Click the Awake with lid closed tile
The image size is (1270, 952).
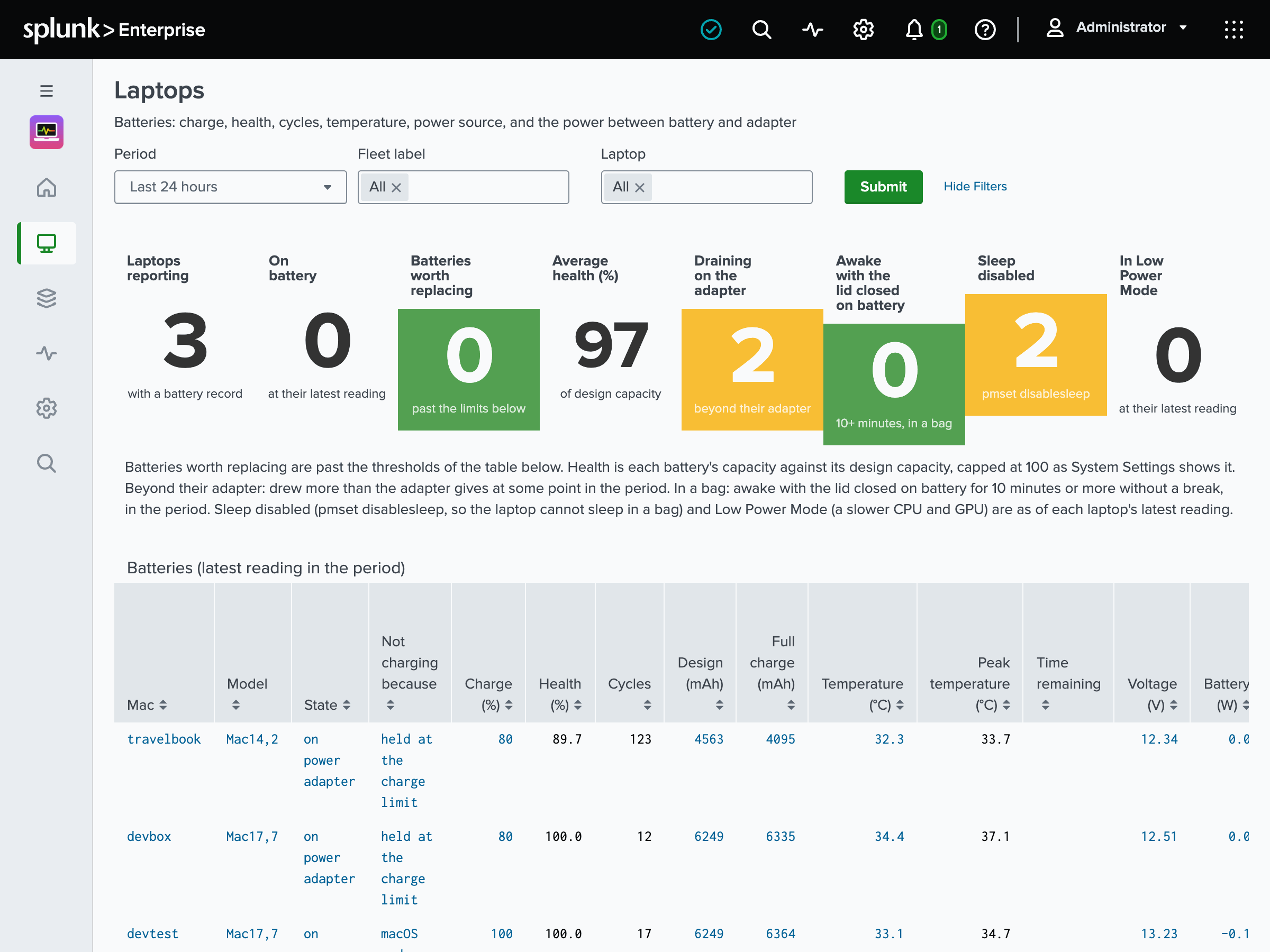pyautogui.click(x=894, y=385)
